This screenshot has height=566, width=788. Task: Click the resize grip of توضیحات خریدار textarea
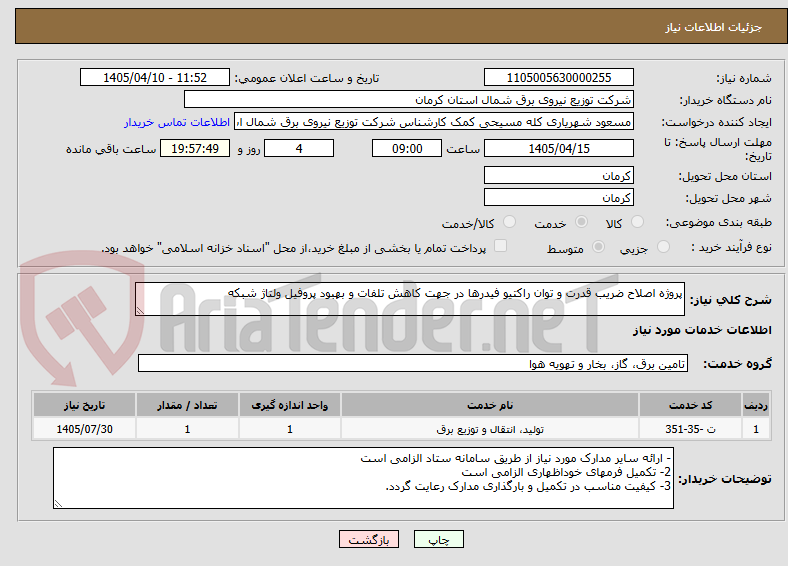(x=58, y=504)
